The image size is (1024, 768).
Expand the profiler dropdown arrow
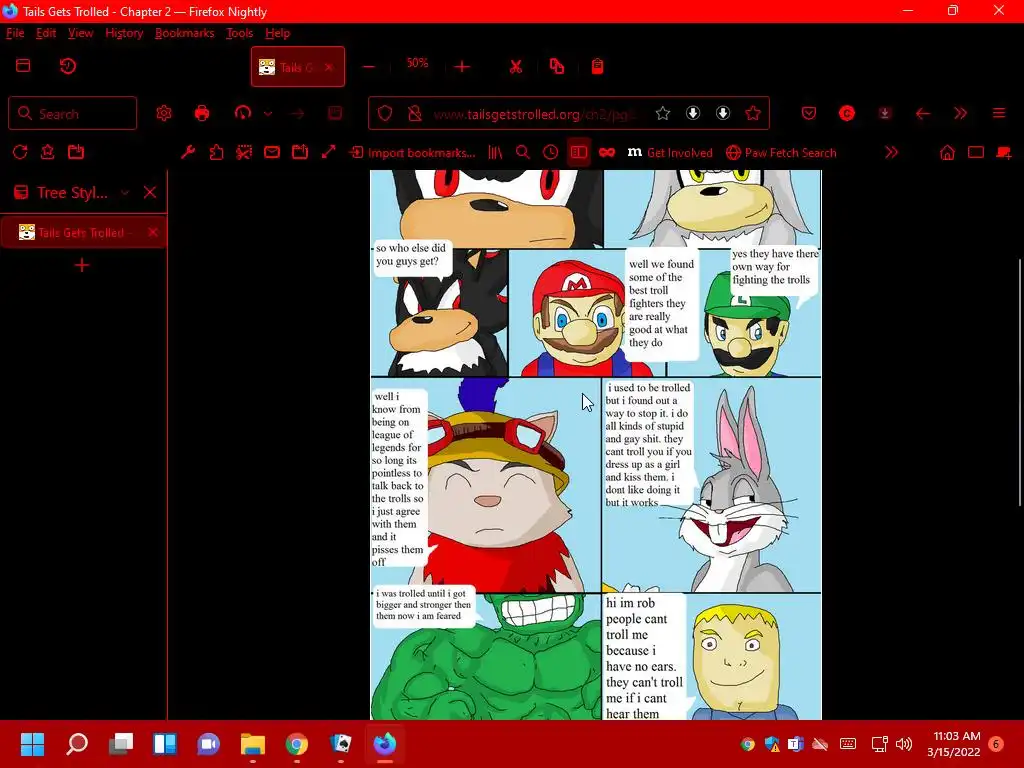click(x=268, y=114)
